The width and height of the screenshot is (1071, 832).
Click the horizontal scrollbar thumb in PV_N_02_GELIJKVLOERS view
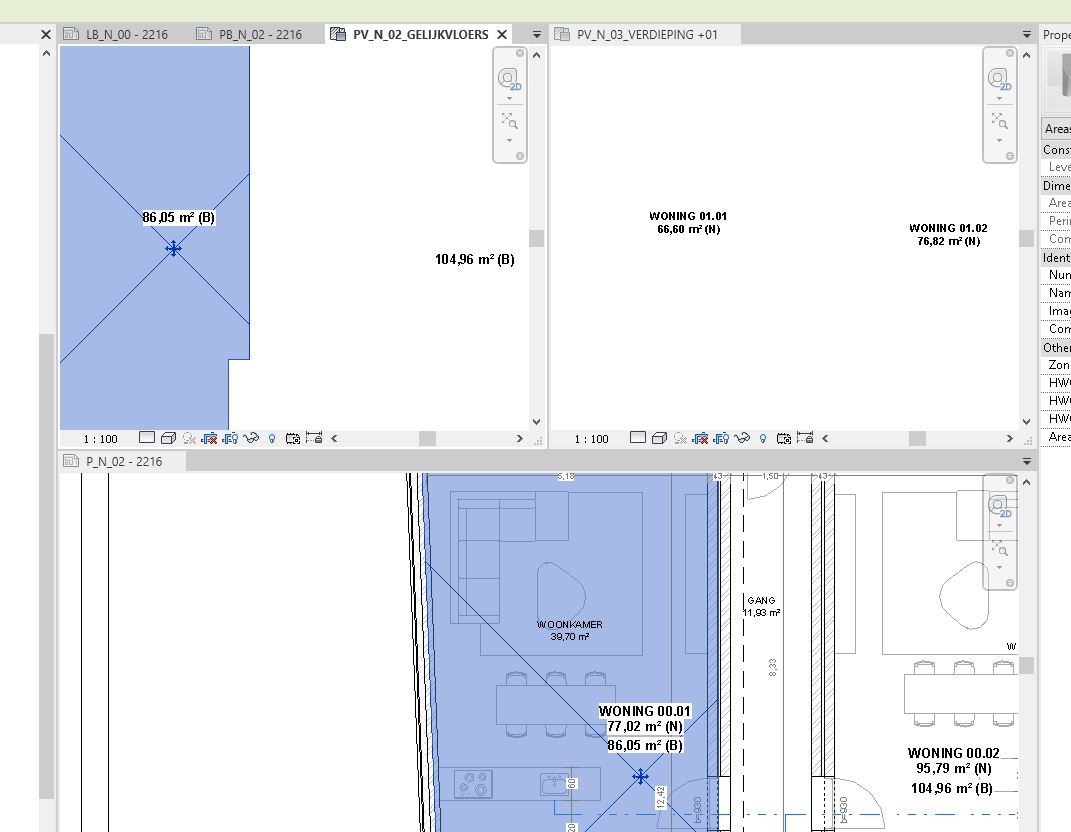coord(428,439)
